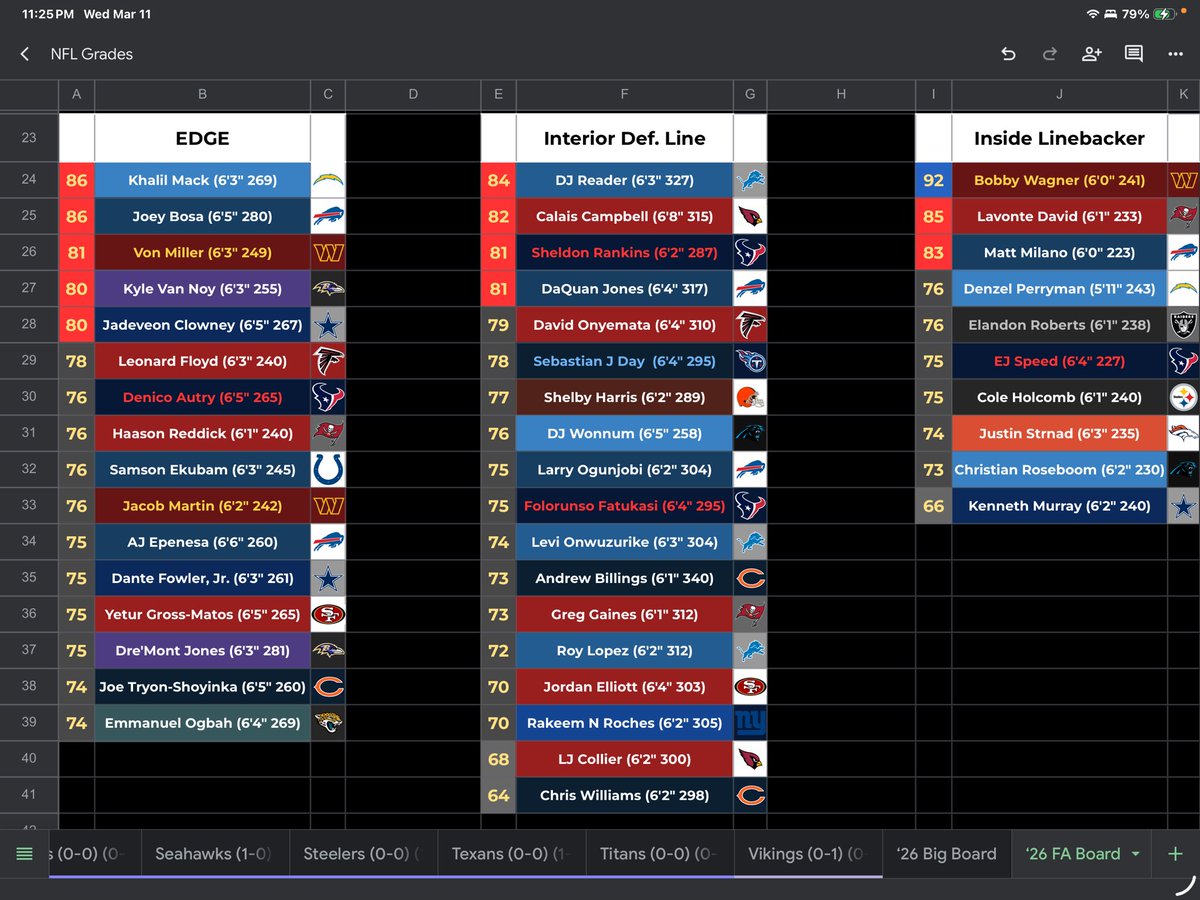Screen dimensions: 1200x900
Task: Tap the NFL Grades document title
Action: 92,54
